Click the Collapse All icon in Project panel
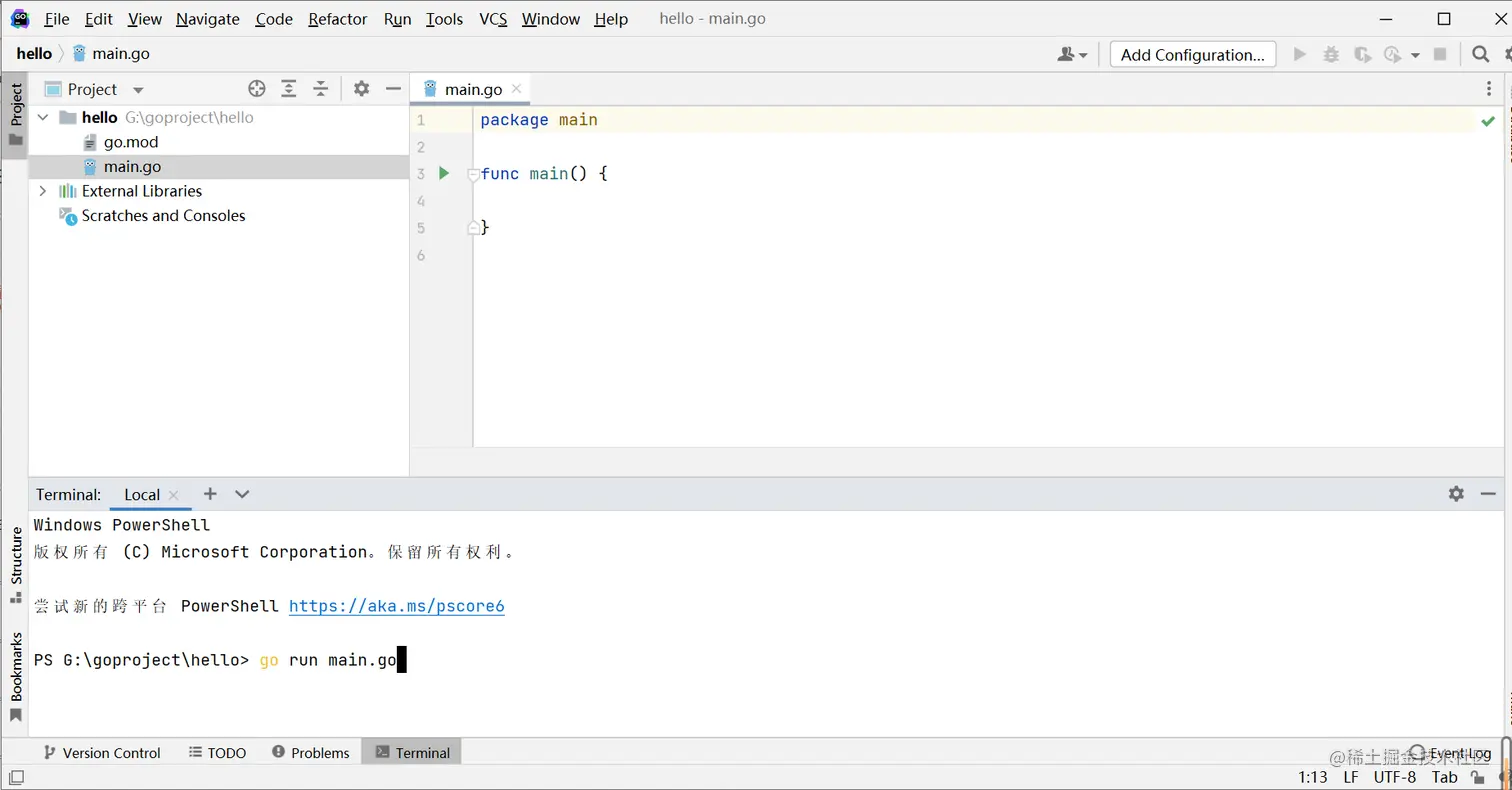Screen dimensions: 1512x790 [321, 88]
